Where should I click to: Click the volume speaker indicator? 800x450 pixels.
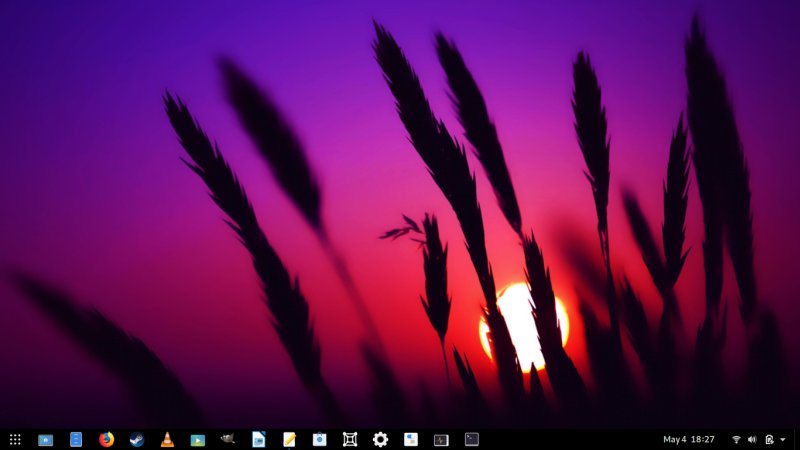click(x=752, y=439)
